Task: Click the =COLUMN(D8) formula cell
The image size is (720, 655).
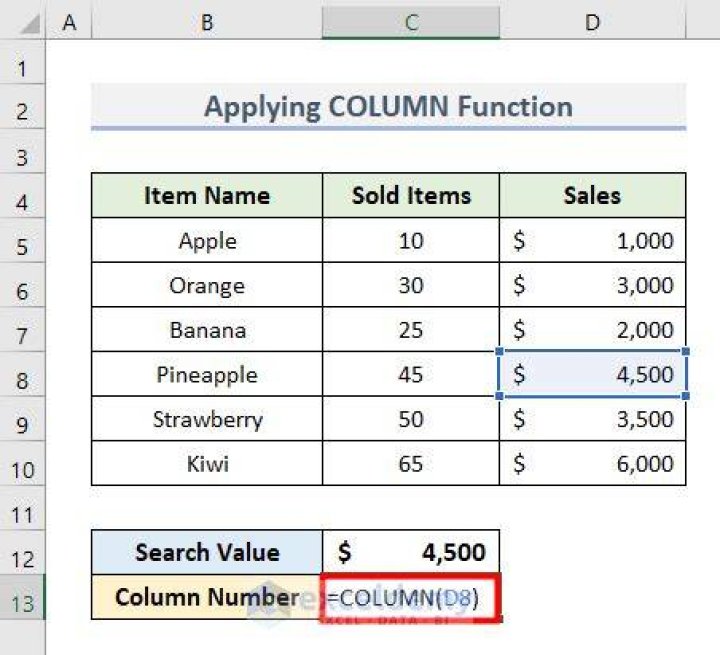Action: tap(410, 598)
